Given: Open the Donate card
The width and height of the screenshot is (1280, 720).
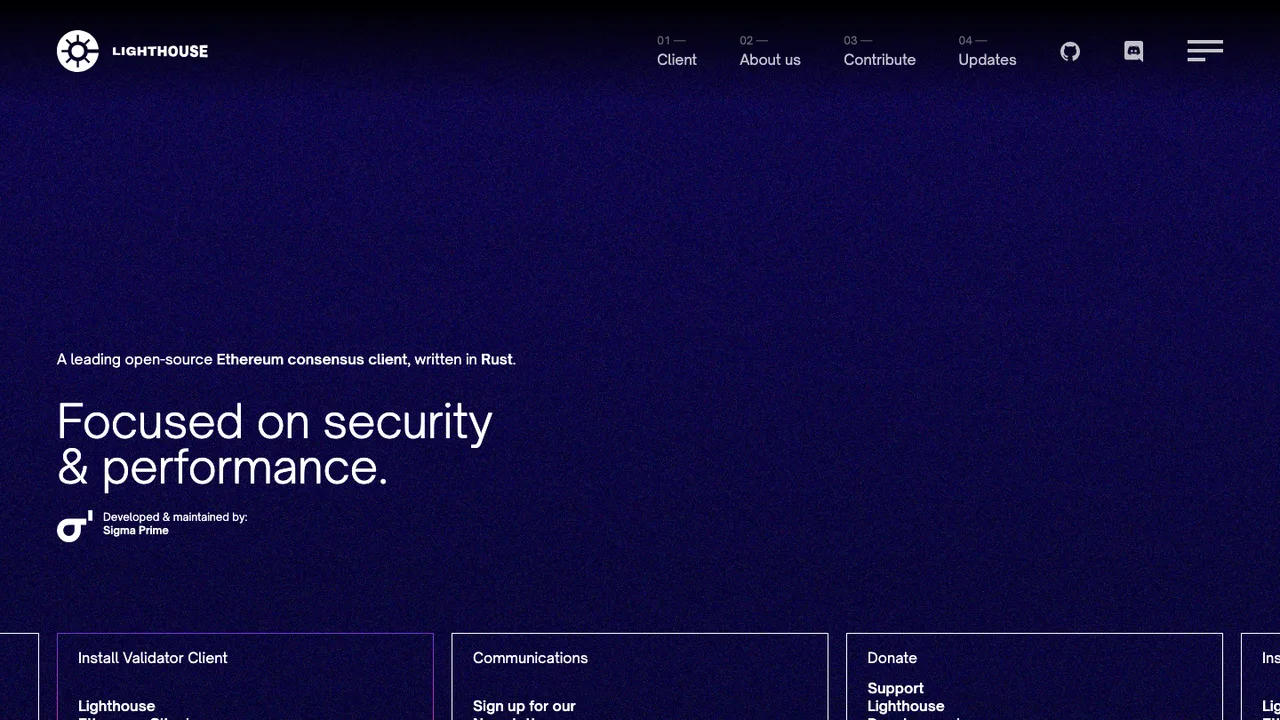Looking at the screenshot, I should pyautogui.click(x=1034, y=677).
